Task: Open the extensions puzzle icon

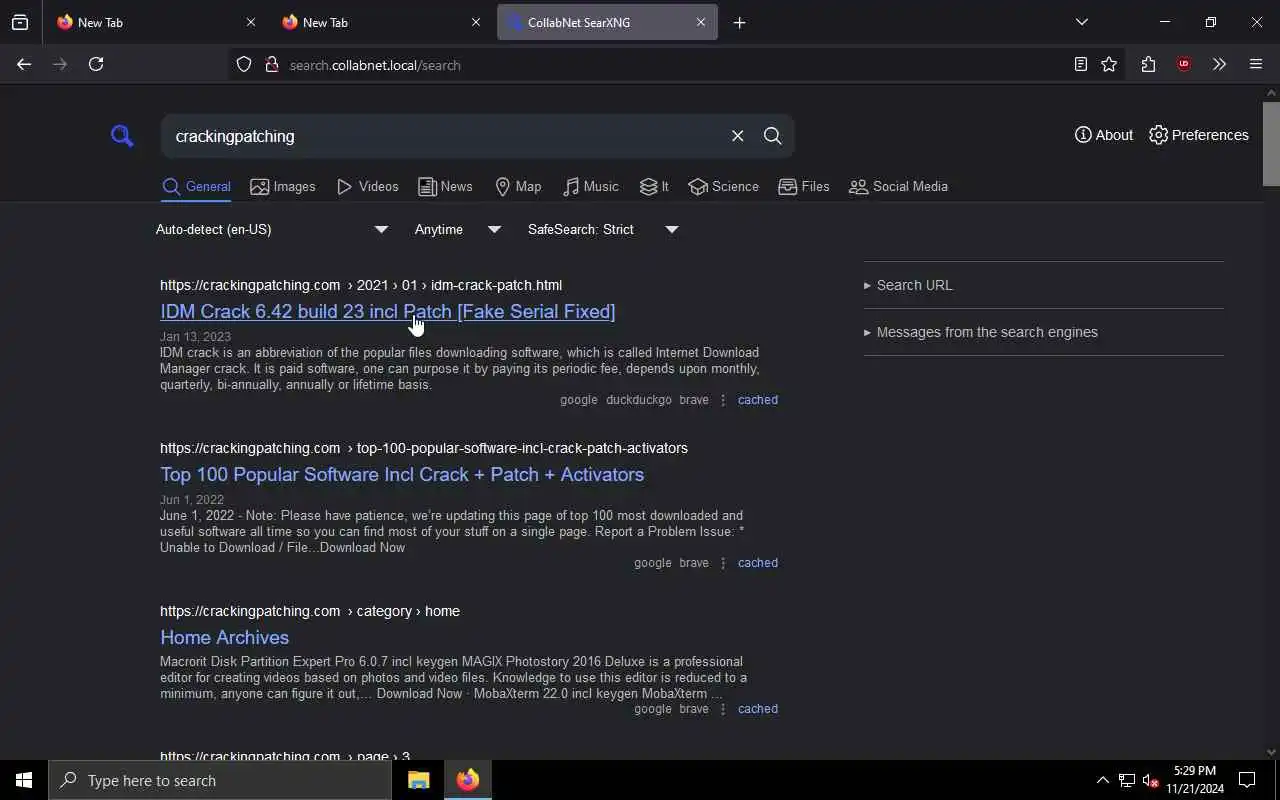Action: coord(1148,65)
